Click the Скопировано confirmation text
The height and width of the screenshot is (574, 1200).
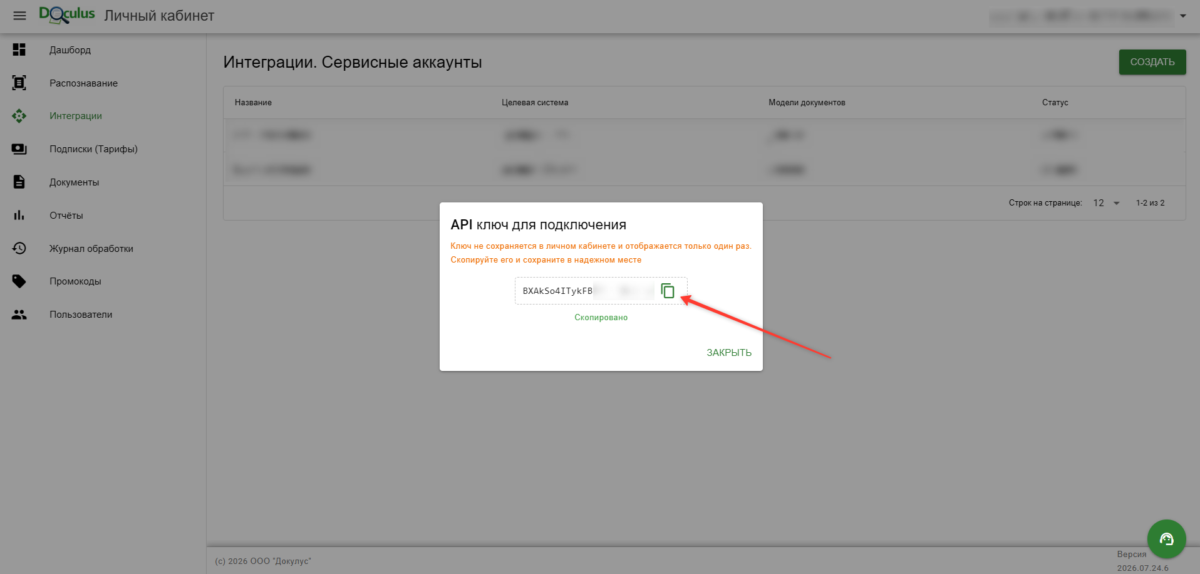[x=601, y=317]
